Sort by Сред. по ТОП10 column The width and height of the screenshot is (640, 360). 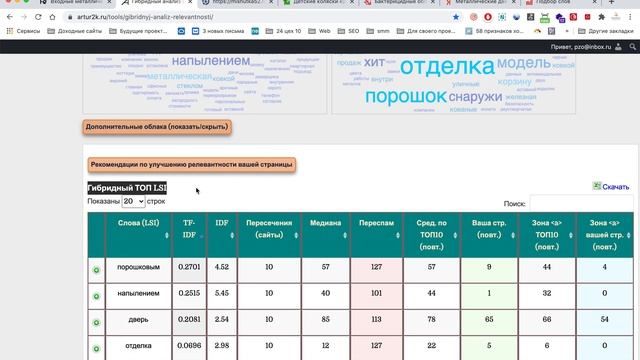(431, 235)
